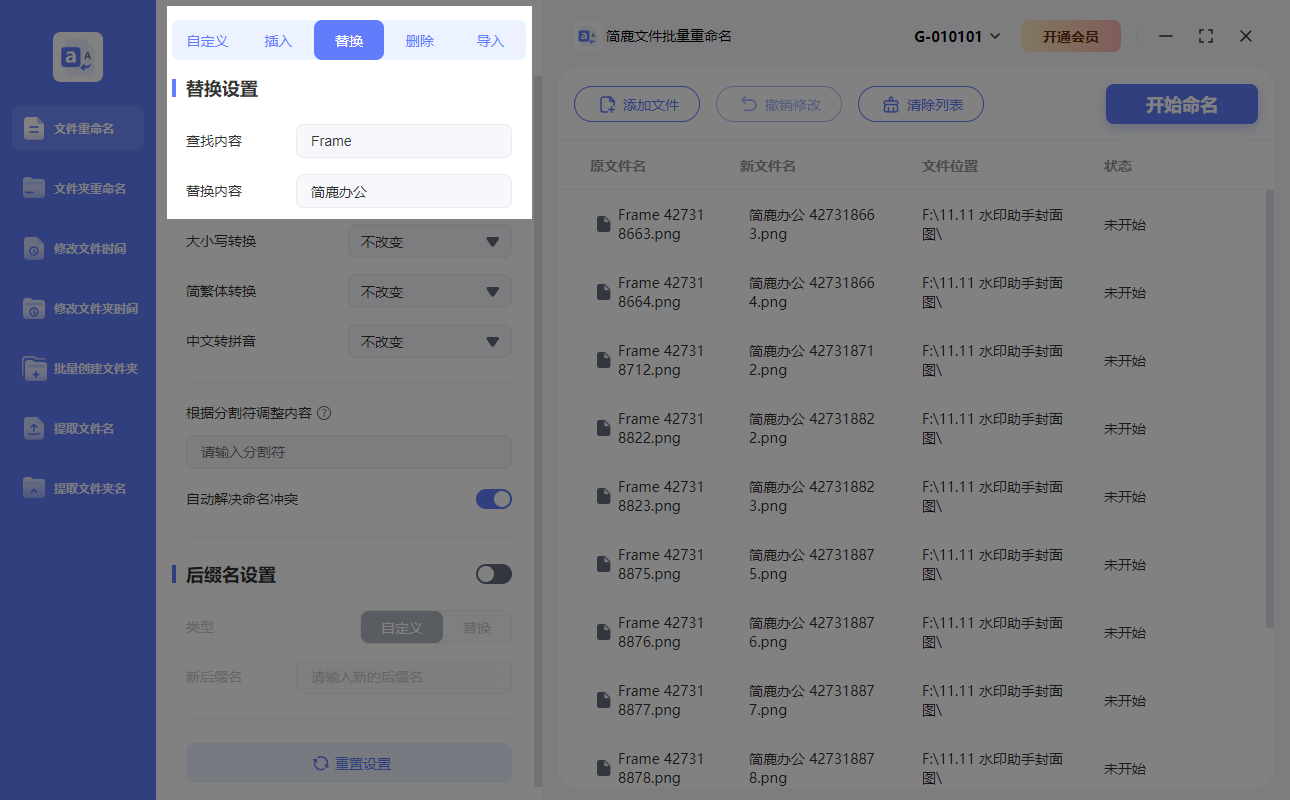1290x800 pixels.
Task: Click the 开通会员 button
Action: (x=1071, y=36)
